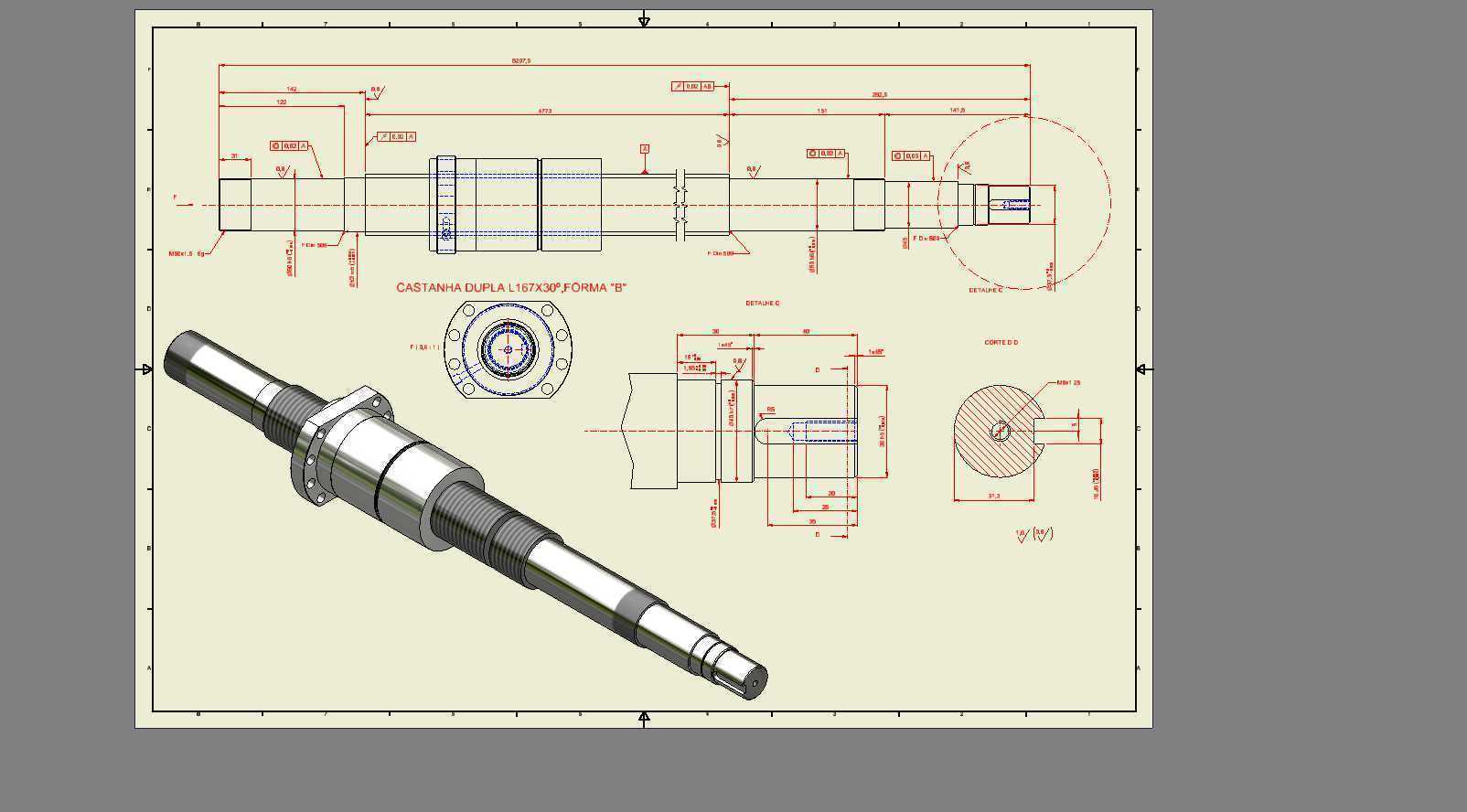Click the dashed detail circle on shaft end
The image size is (1467, 812).
pos(1024,202)
